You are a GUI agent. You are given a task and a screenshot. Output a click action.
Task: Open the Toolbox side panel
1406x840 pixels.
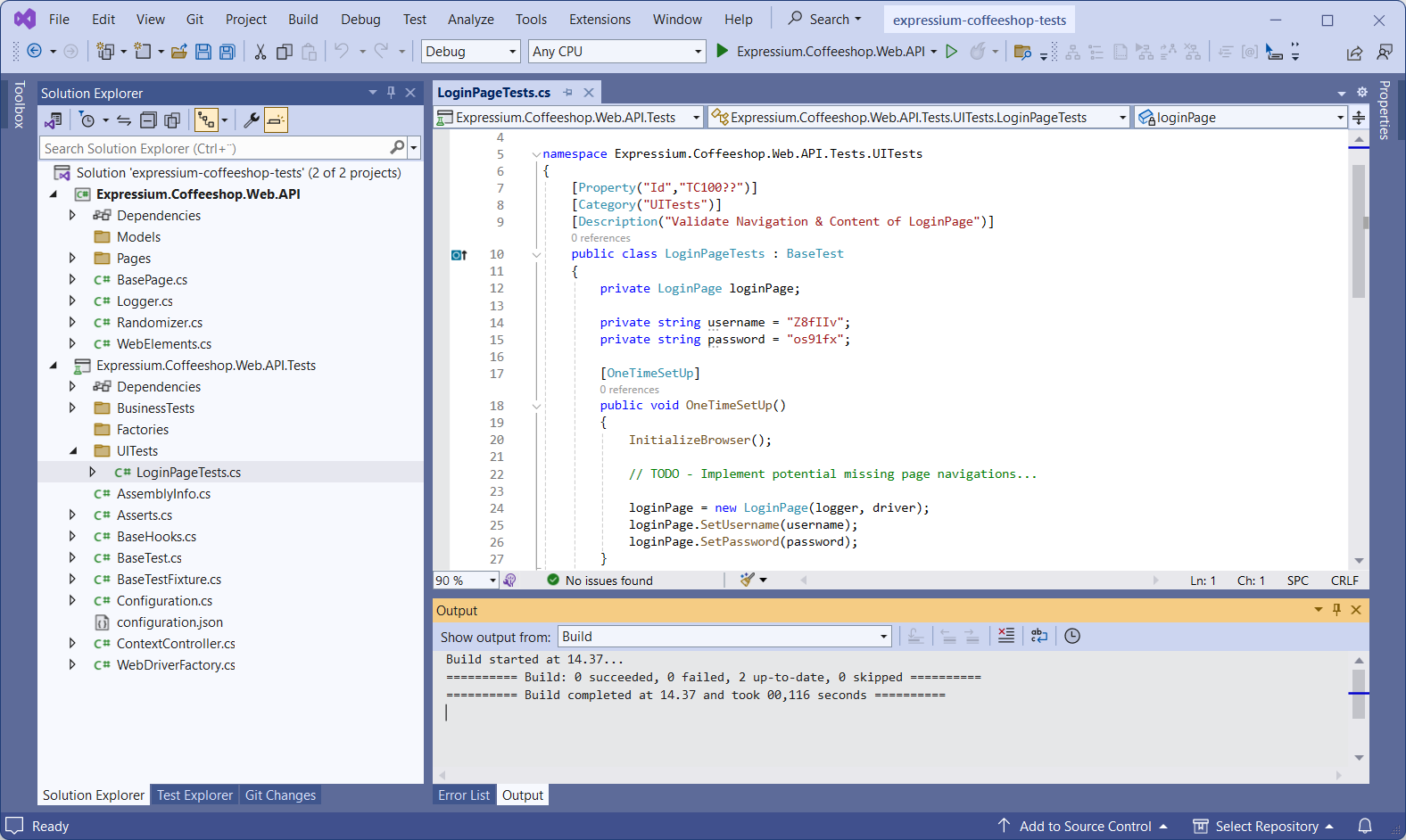coord(19,104)
